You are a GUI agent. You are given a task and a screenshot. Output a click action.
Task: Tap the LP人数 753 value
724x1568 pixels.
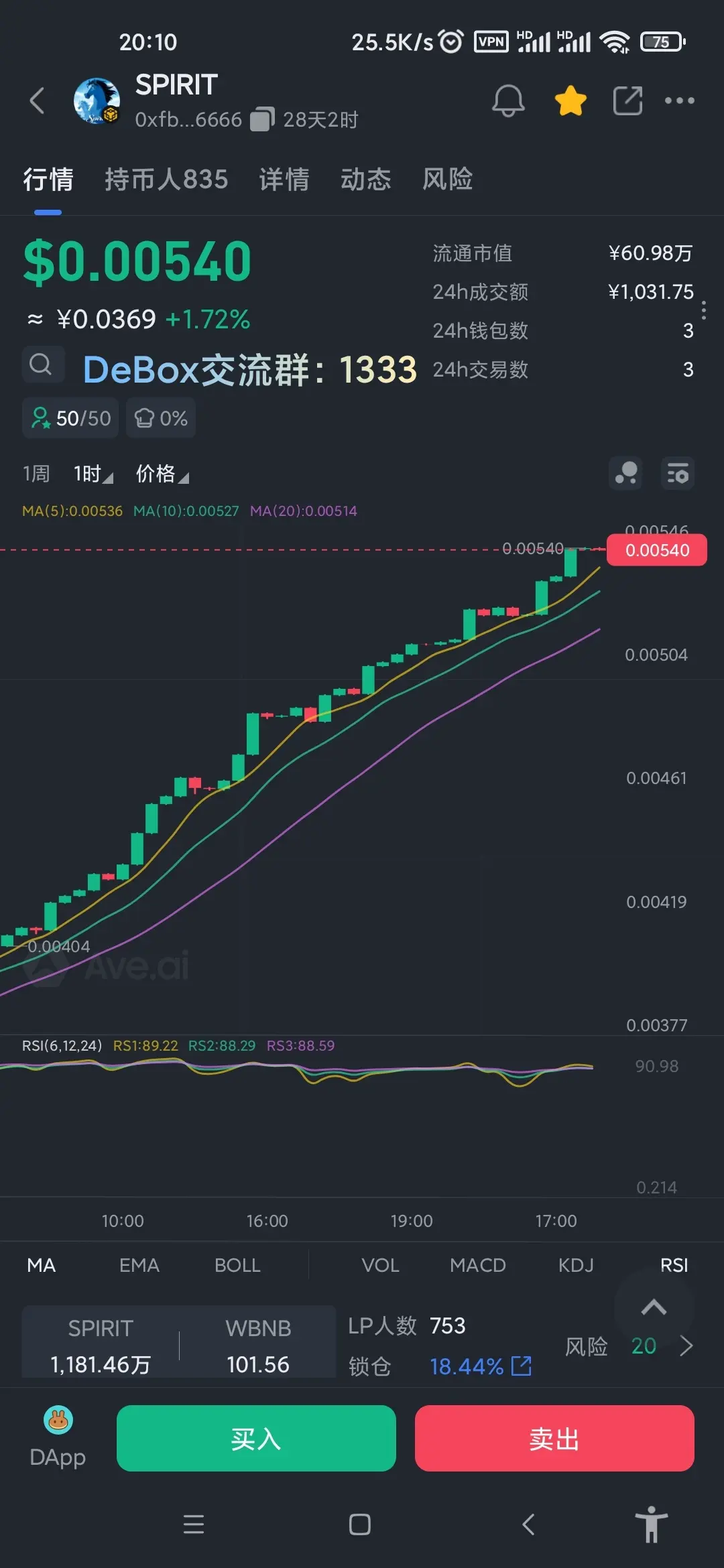click(447, 1325)
